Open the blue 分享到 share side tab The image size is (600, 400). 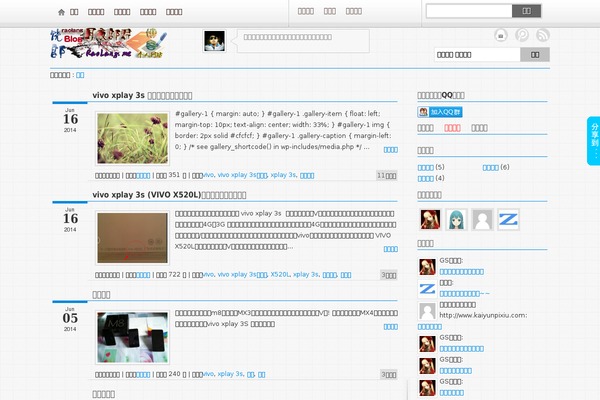[x=593, y=141]
